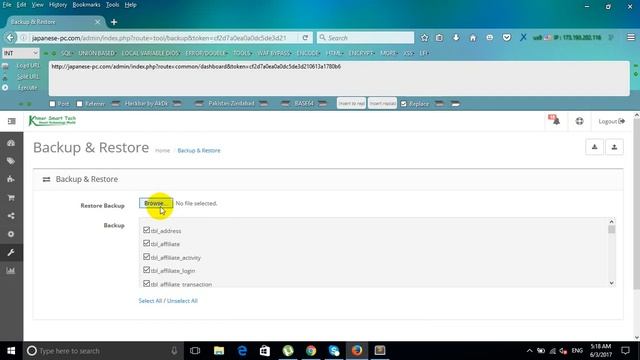Go to the browser home page icon
The height and width of the screenshot is (360, 640).
(x=473, y=38)
